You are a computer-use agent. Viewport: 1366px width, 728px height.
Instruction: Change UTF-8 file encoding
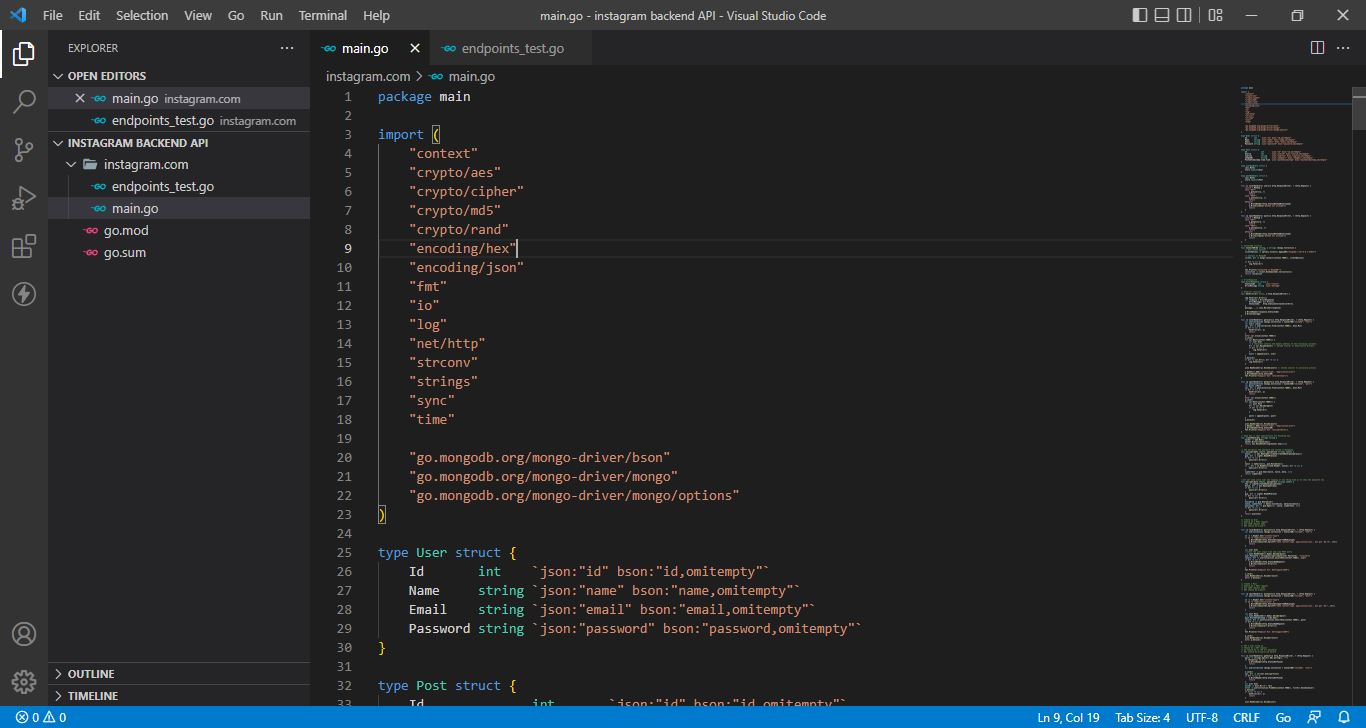click(1202, 717)
